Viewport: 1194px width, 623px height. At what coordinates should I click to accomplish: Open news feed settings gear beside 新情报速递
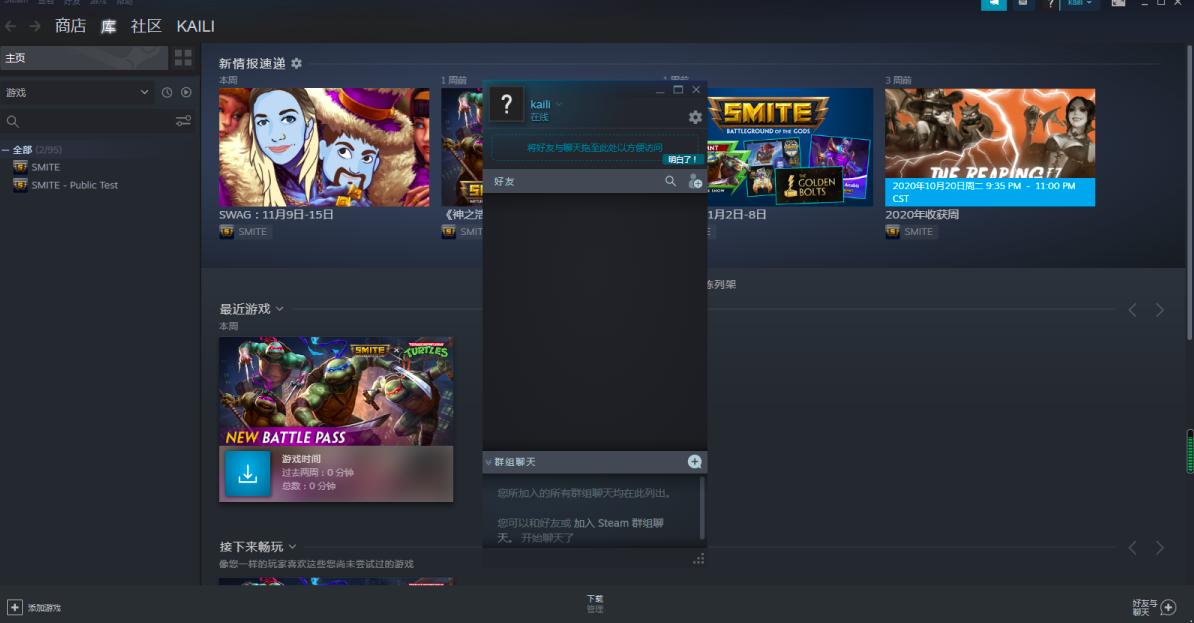click(297, 63)
